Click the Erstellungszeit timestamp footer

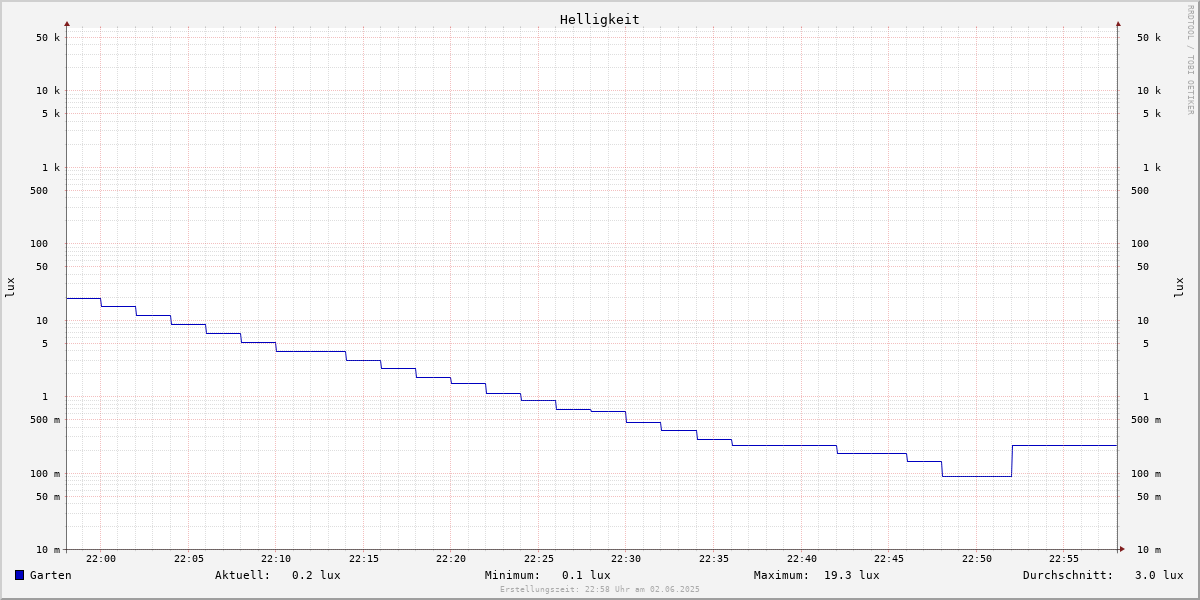pyautogui.click(x=600, y=590)
